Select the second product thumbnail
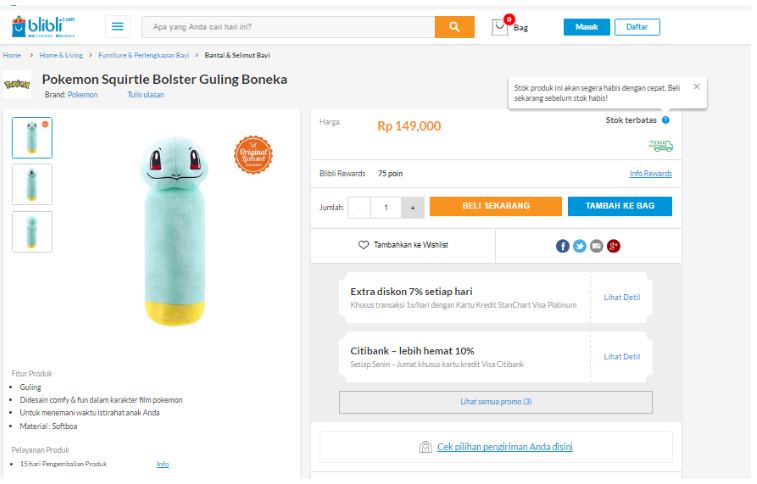The height and width of the screenshot is (484, 757). [x=32, y=184]
